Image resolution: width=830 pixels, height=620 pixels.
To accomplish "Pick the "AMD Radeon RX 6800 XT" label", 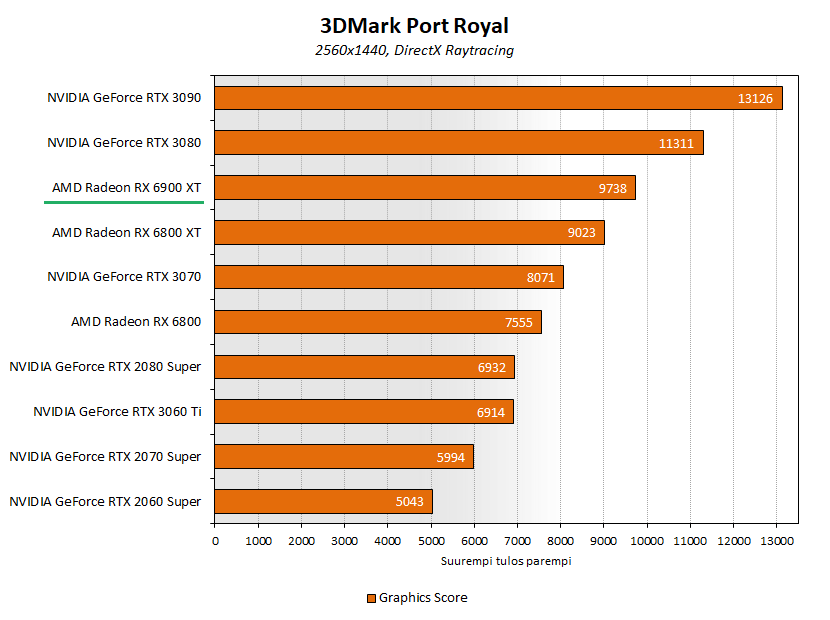I will point(127,232).
